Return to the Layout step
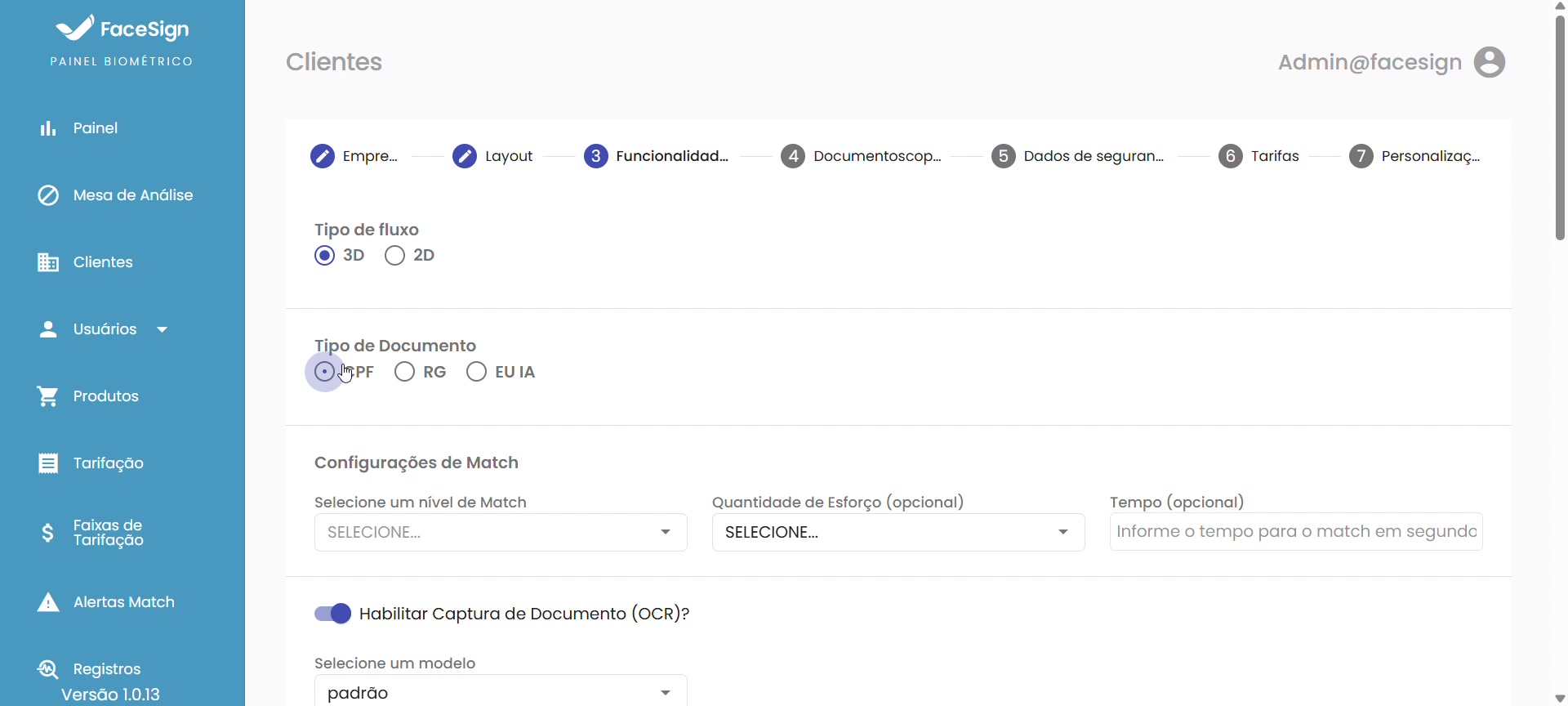1568x706 pixels. point(492,156)
